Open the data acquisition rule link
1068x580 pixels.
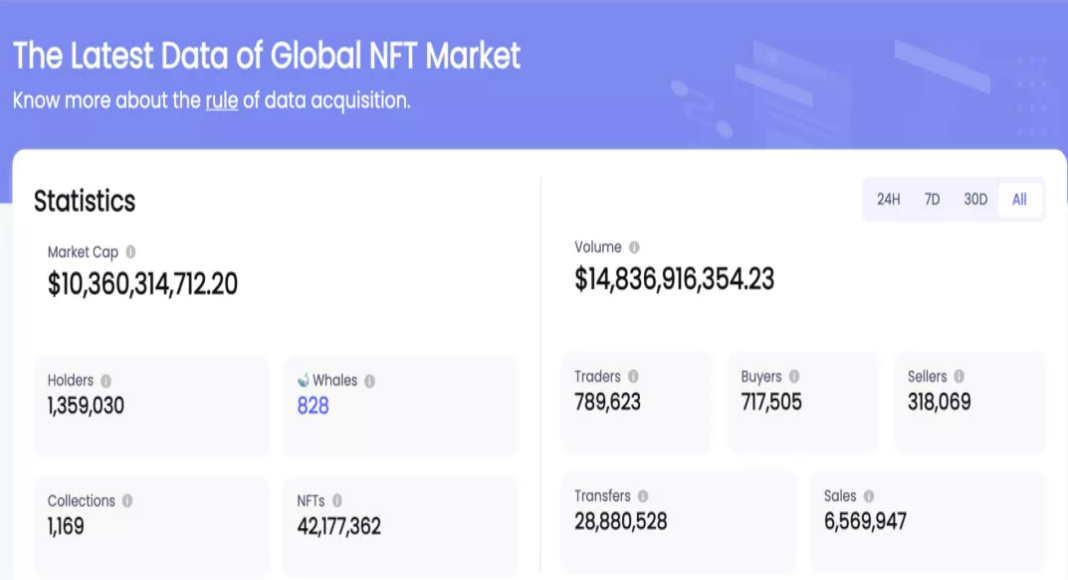tap(222, 101)
